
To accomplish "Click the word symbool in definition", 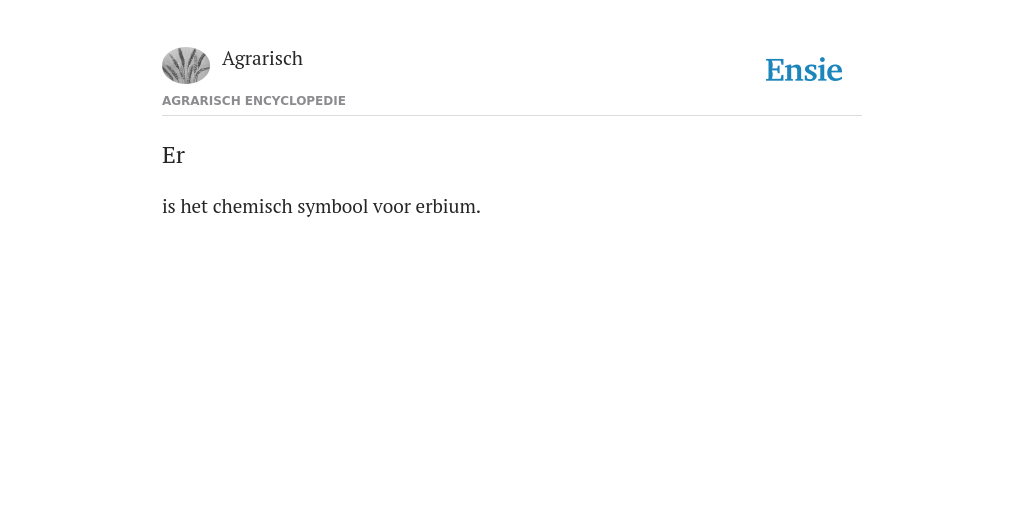I will (332, 208).
